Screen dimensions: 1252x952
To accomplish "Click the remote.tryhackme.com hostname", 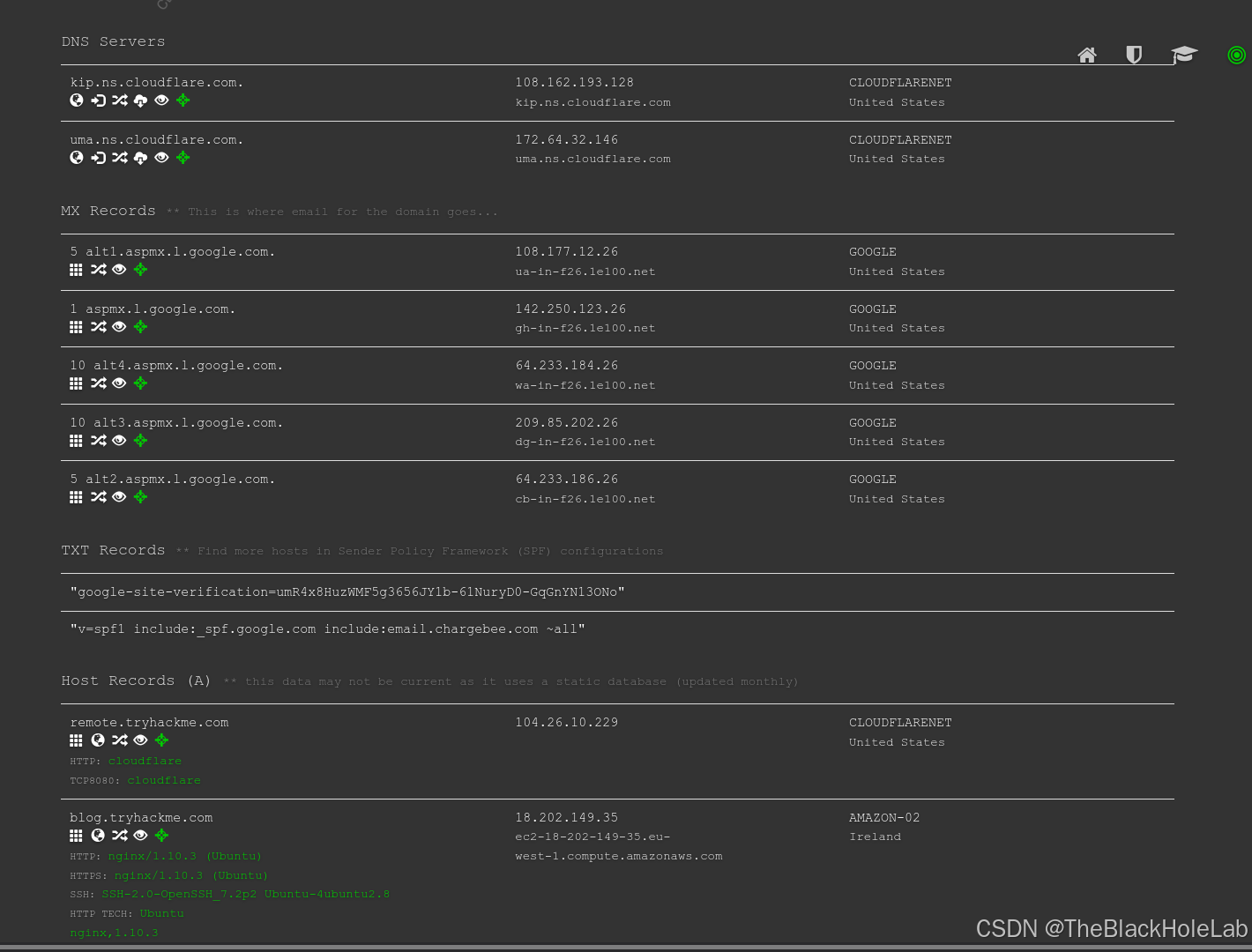I will point(149,723).
